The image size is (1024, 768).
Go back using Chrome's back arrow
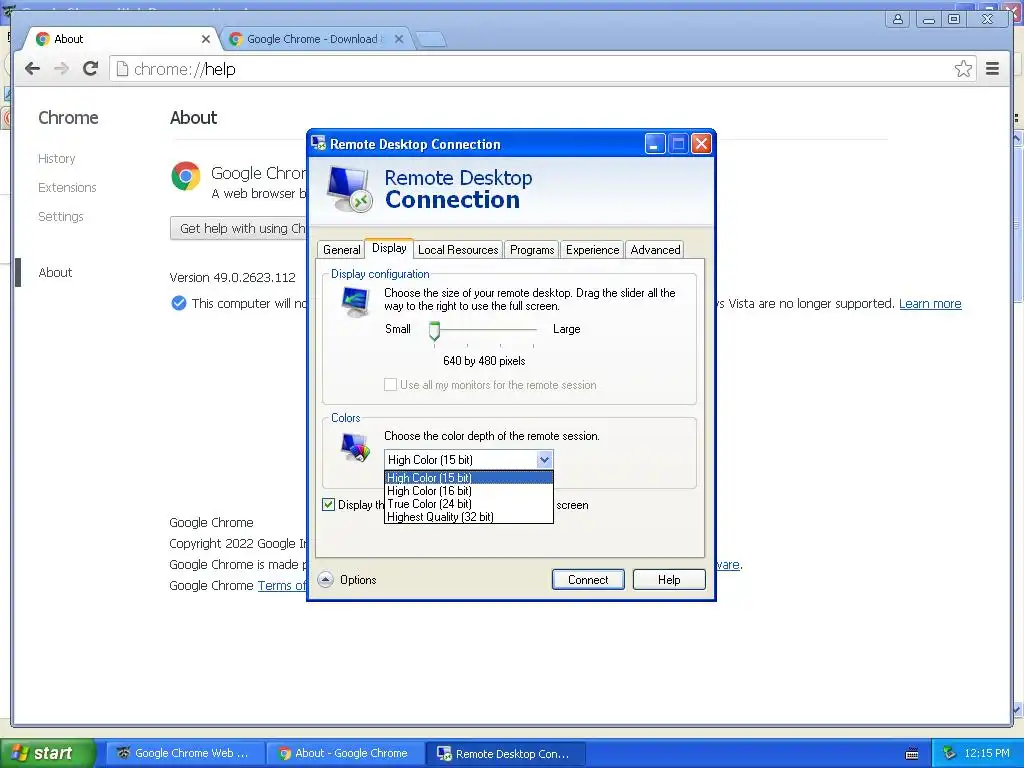pos(33,69)
